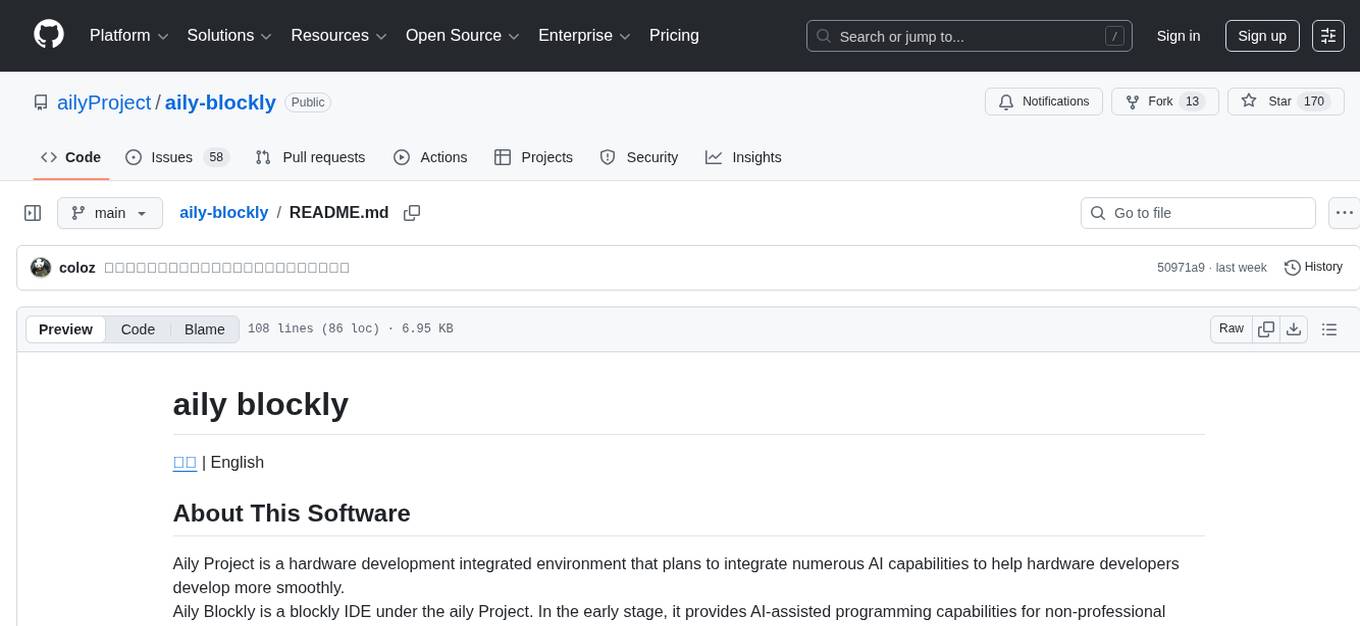Open the document outline list
The image size is (1360, 626).
pos(1329,329)
